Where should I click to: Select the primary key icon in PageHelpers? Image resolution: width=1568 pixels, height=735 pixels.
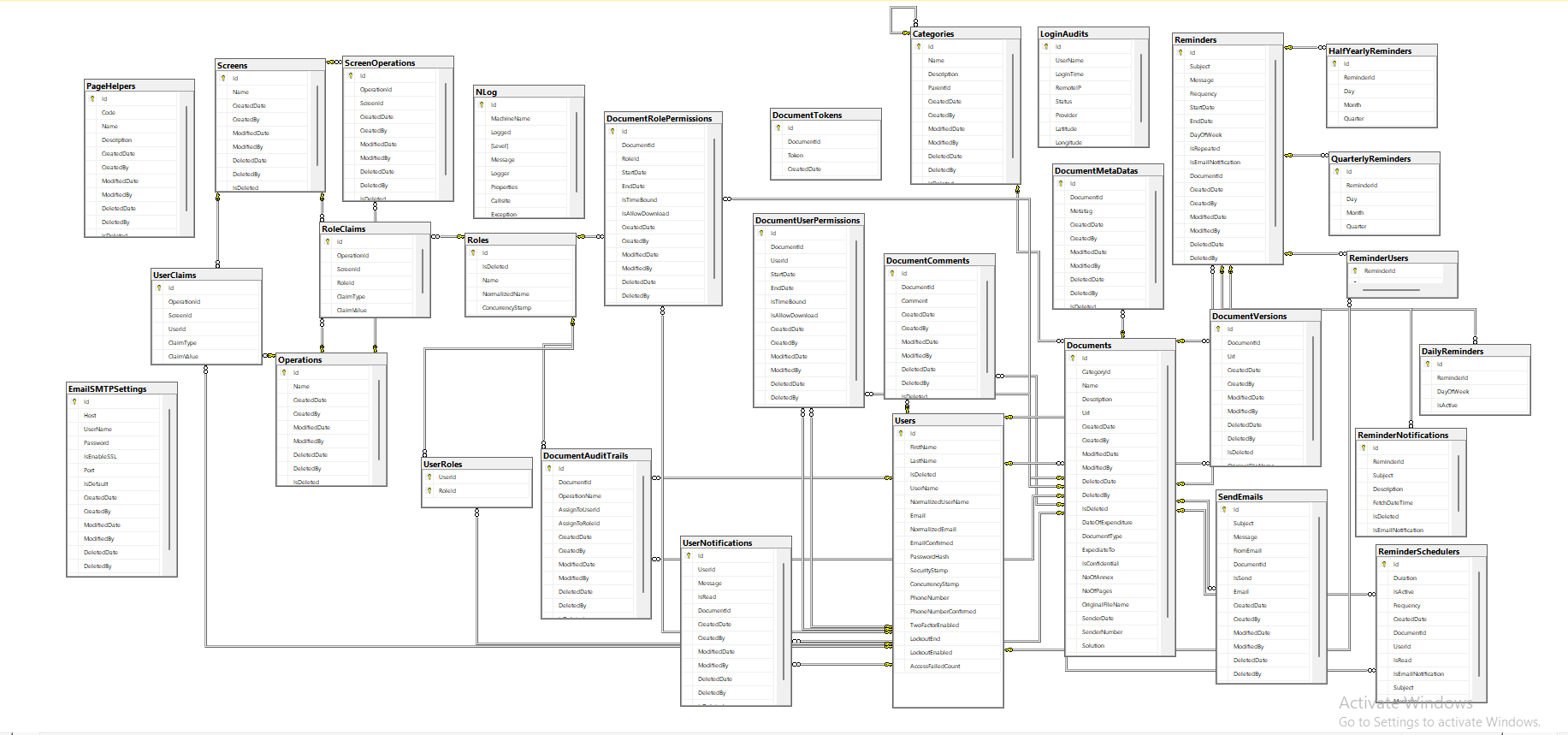click(92, 99)
